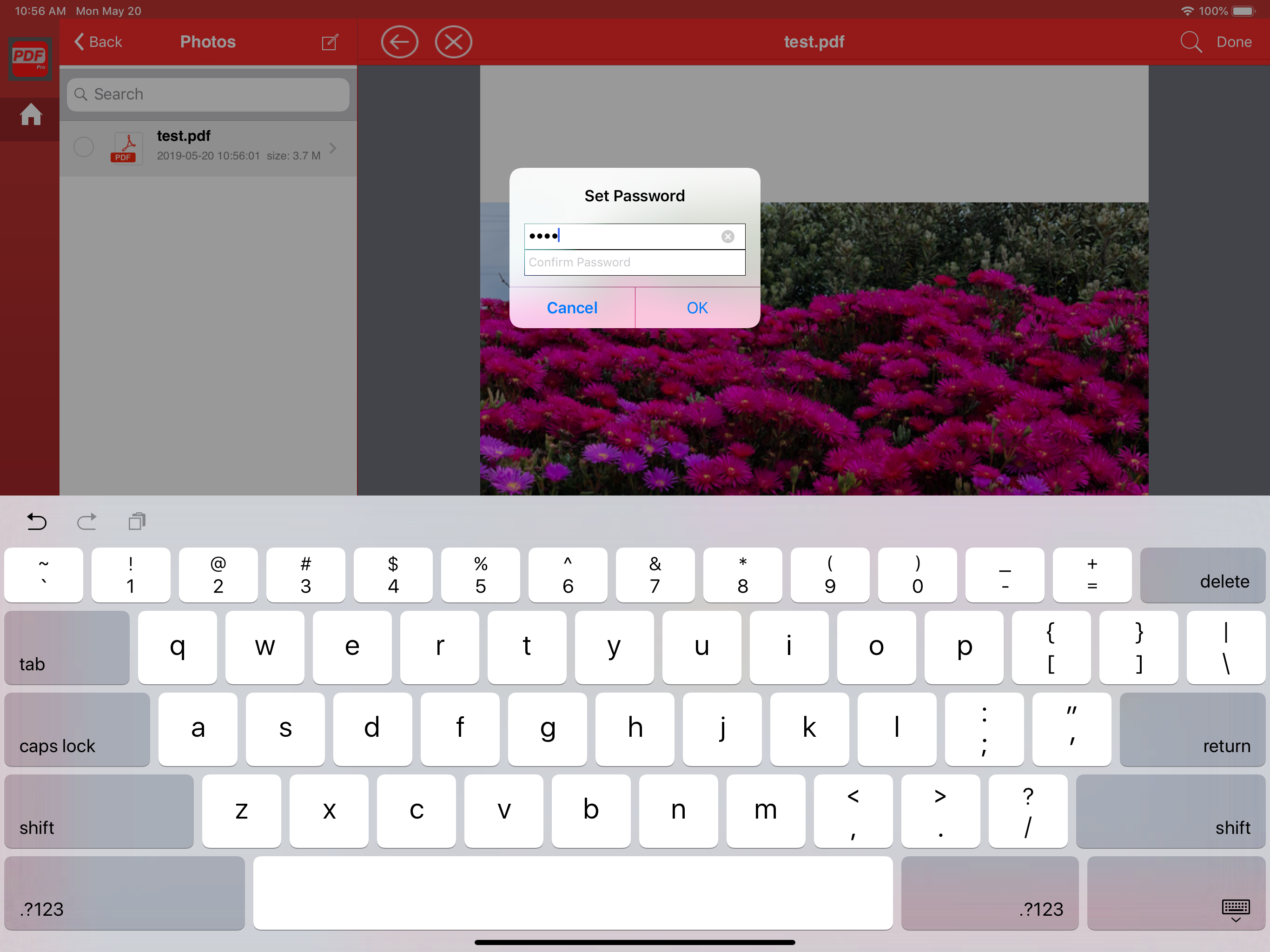The height and width of the screenshot is (952, 1270).
Task: Expand test.pdf row with the chevron
Action: pyautogui.click(x=333, y=148)
